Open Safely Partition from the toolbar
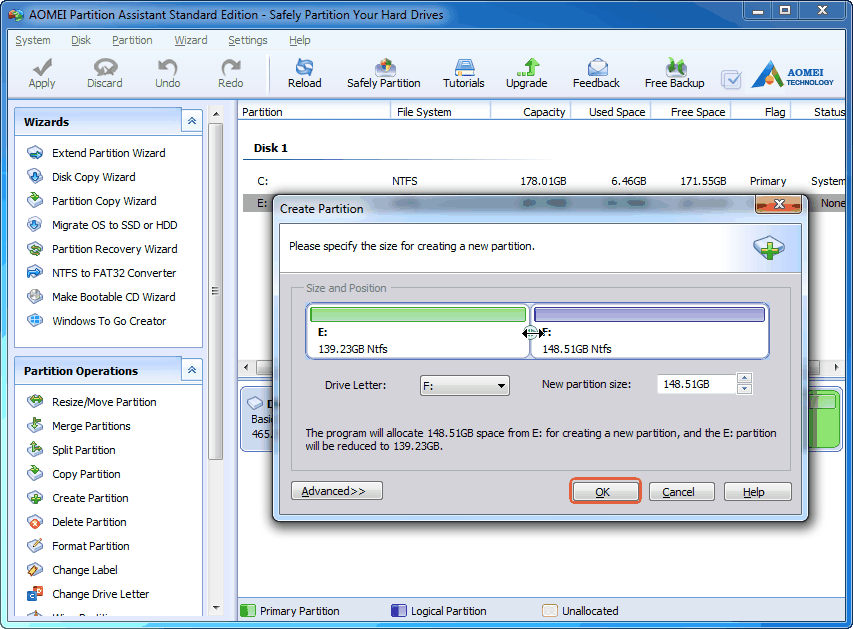Screen dimensions: 853x629 384,73
